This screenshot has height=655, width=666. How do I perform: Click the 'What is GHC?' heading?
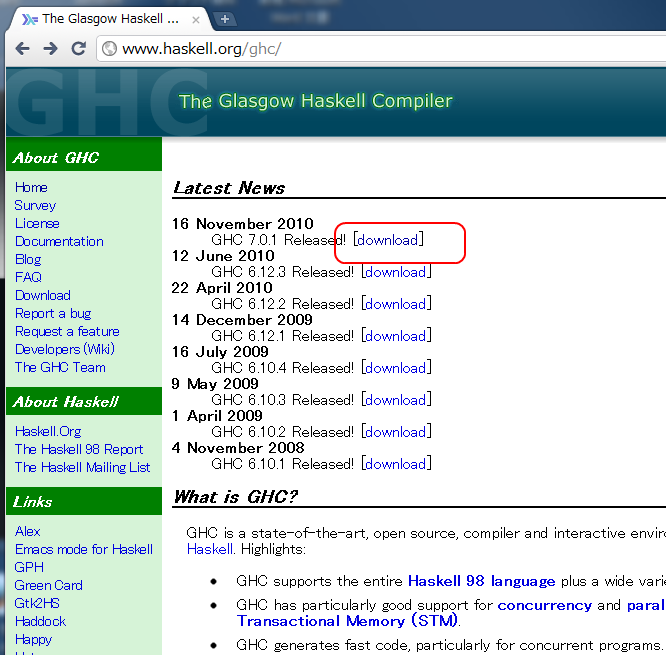236,497
